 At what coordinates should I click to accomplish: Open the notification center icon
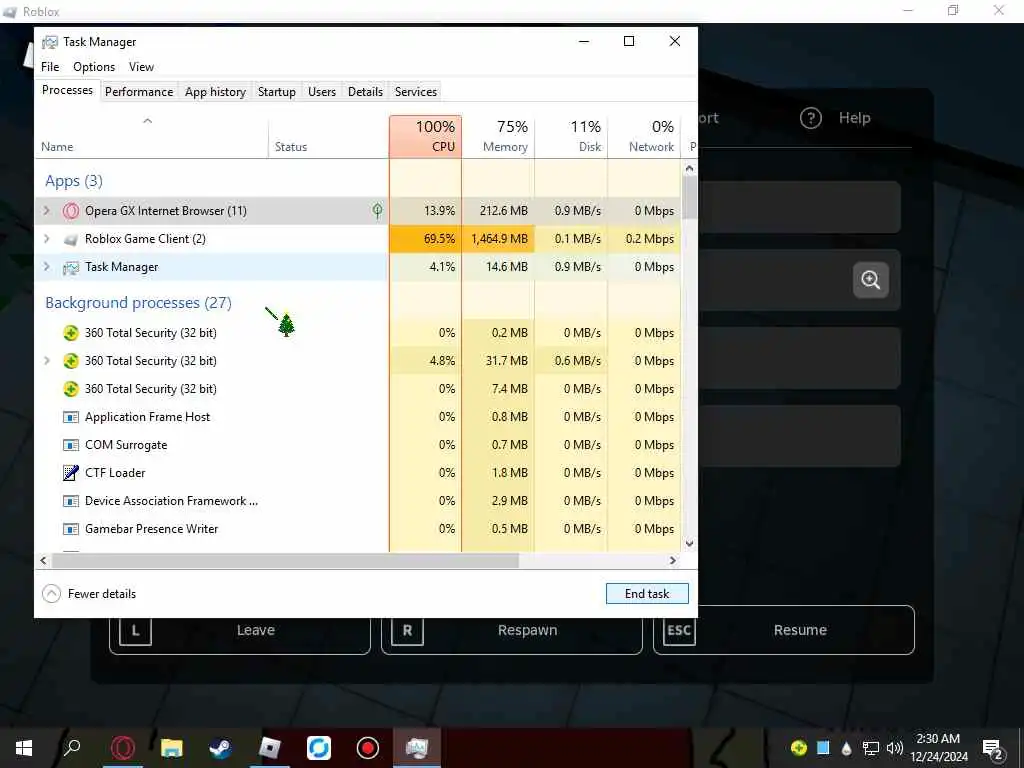tap(993, 748)
